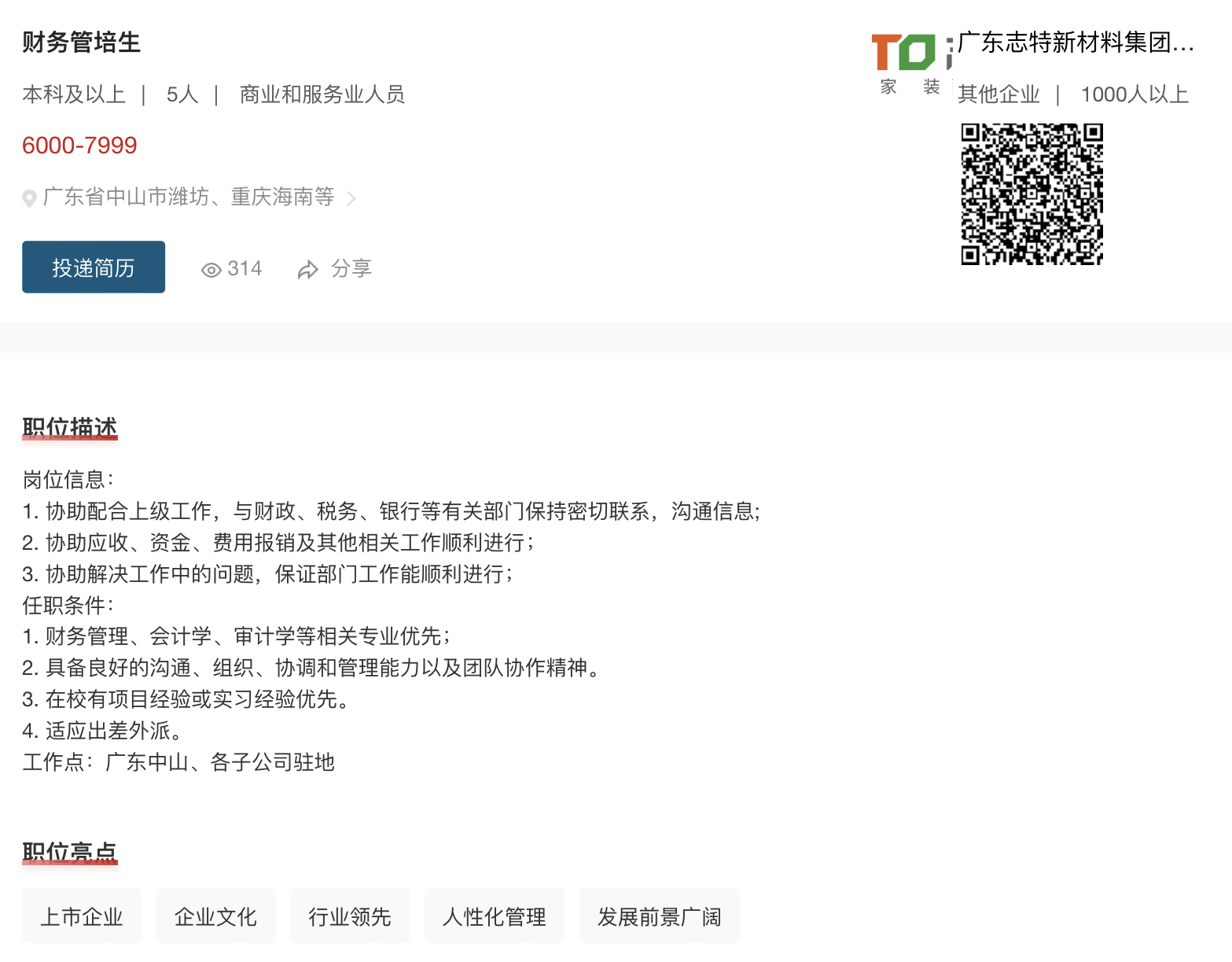This screenshot has width=1232, height=962.
Task: Click the location pin icon
Action: coord(29,198)
